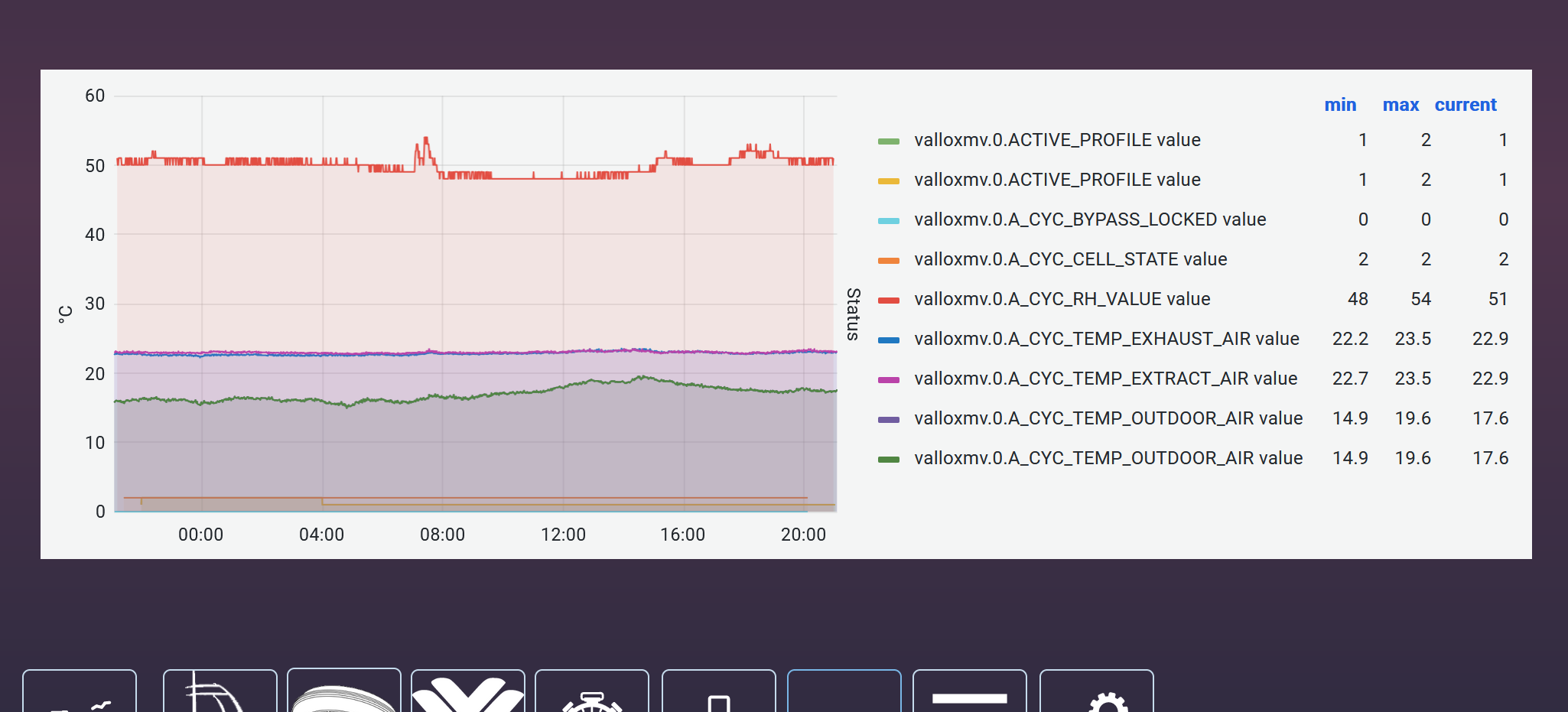Select EXHAUST_AIR current value 22.9

1490,339
